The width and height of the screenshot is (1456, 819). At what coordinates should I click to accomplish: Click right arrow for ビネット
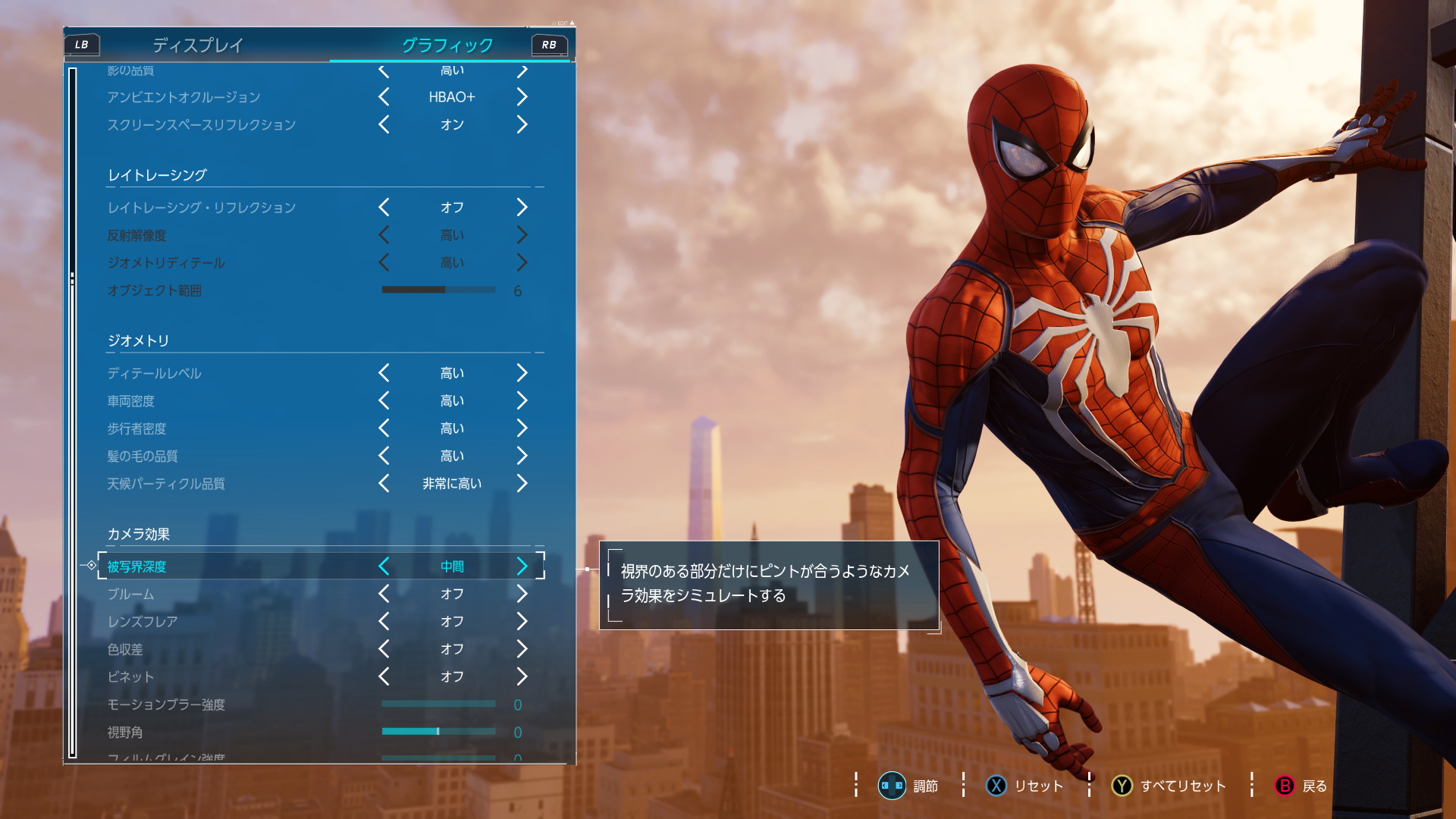(522, 676)
